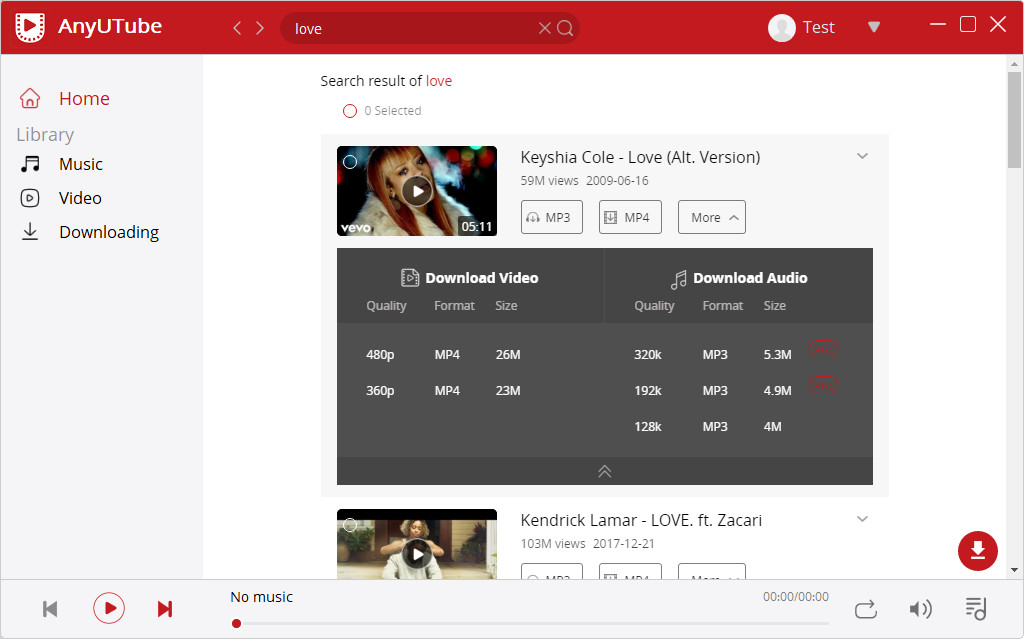Open the Video library
This screenshot has height=639, width=1024.
coord(80,198)
